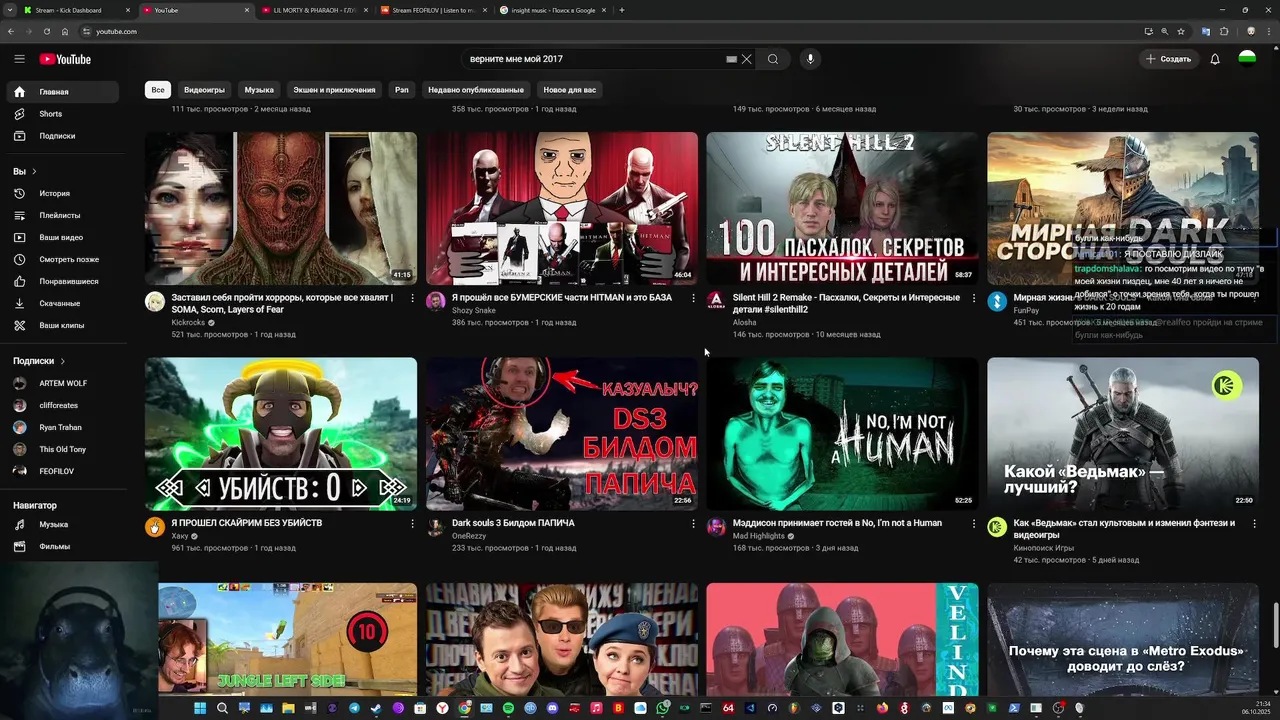The image size is (1280, 720).
Task: Select the Новое для вас chip
Action: 569,90
